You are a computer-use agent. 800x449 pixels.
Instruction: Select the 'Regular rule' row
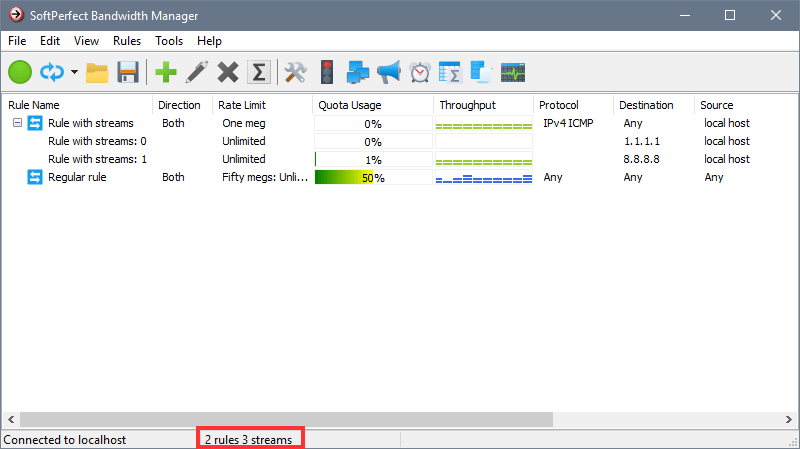(77, 177)
